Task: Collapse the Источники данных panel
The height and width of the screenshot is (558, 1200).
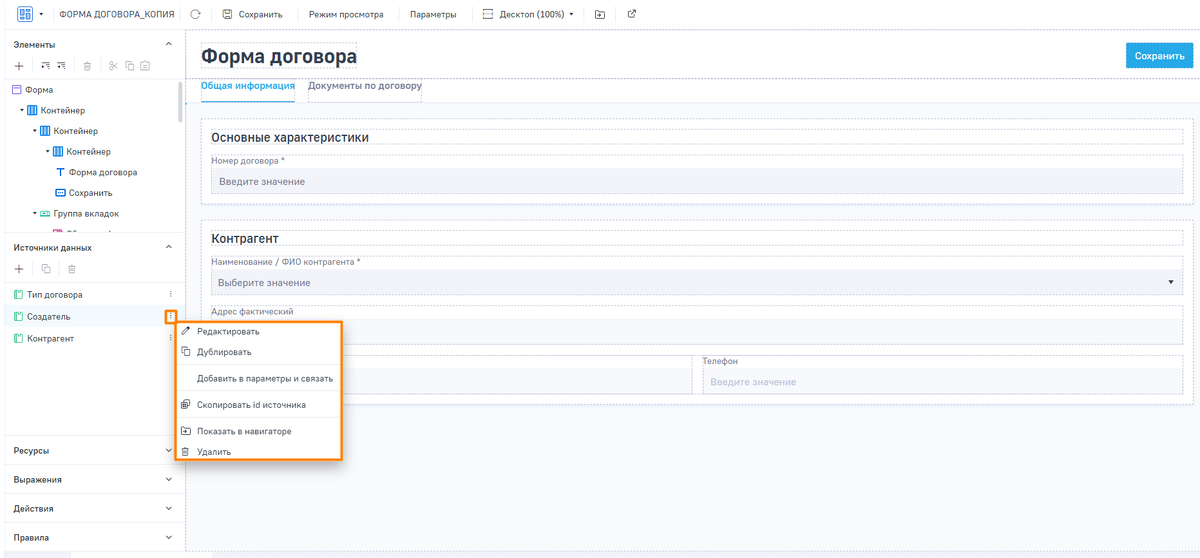Action: (x=168, y=247)
